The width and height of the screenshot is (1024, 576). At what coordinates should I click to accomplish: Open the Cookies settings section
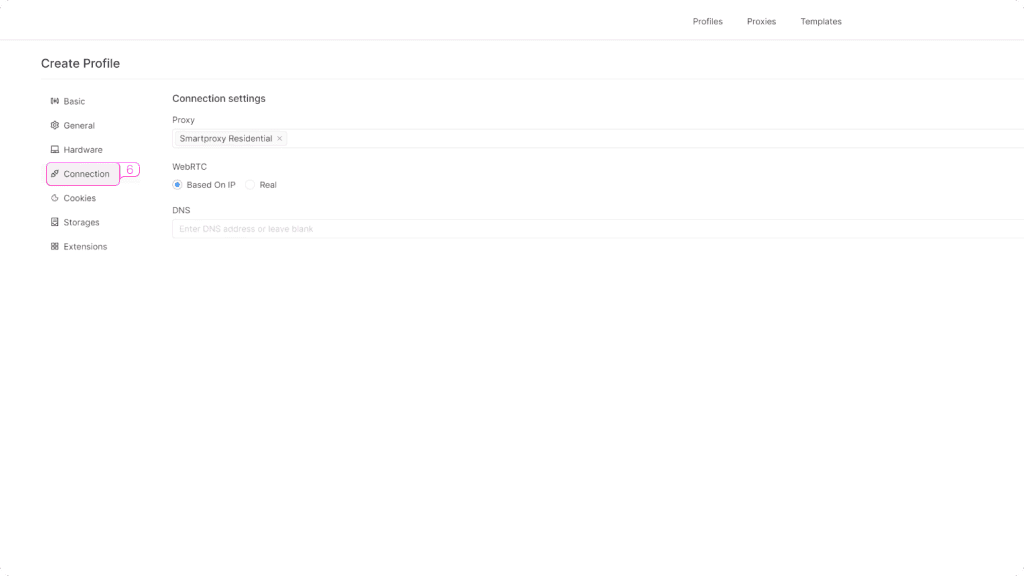pos(78,198)
